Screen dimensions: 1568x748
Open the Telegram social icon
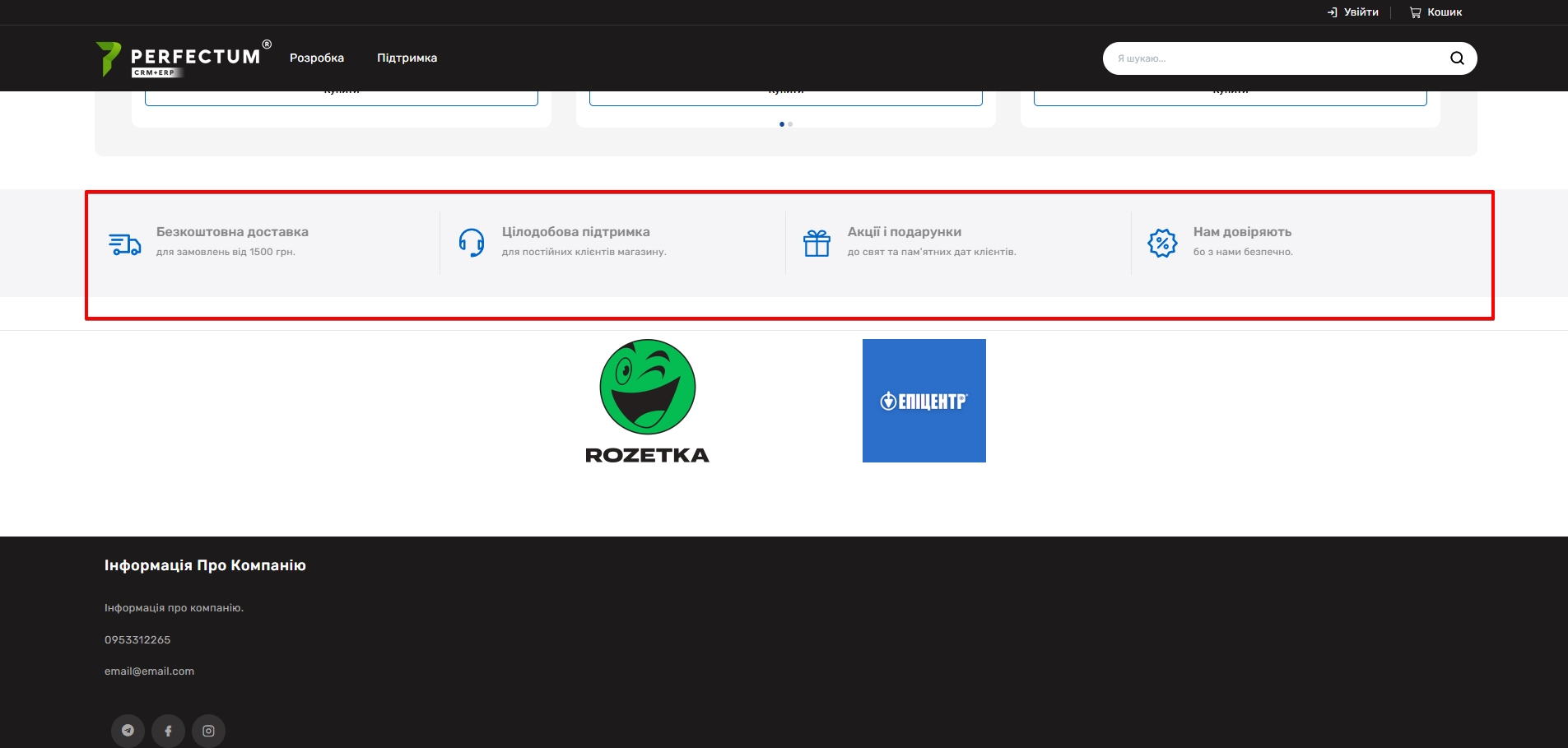[128, 731]
